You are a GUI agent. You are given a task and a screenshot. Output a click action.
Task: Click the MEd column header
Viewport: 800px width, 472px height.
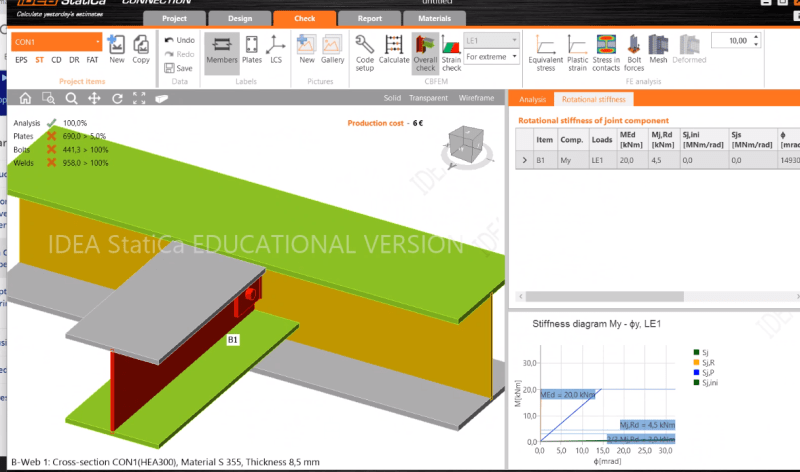click(x=631, y=139)
